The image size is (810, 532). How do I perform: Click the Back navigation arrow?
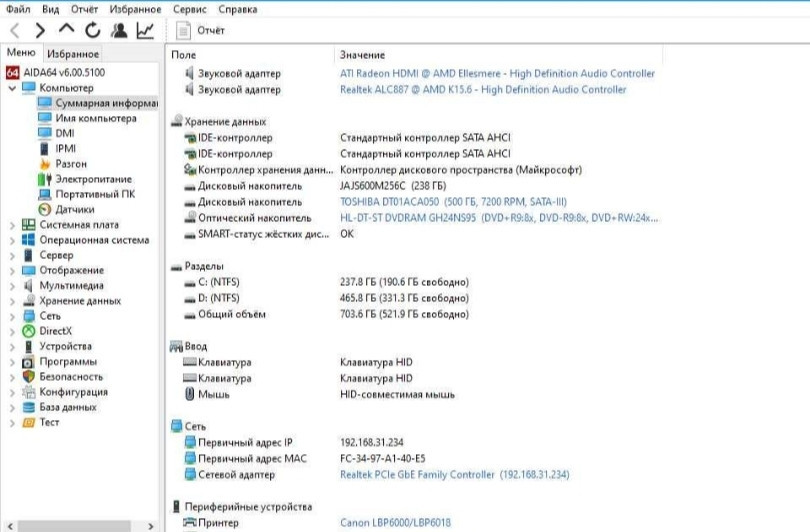point(15,31)
